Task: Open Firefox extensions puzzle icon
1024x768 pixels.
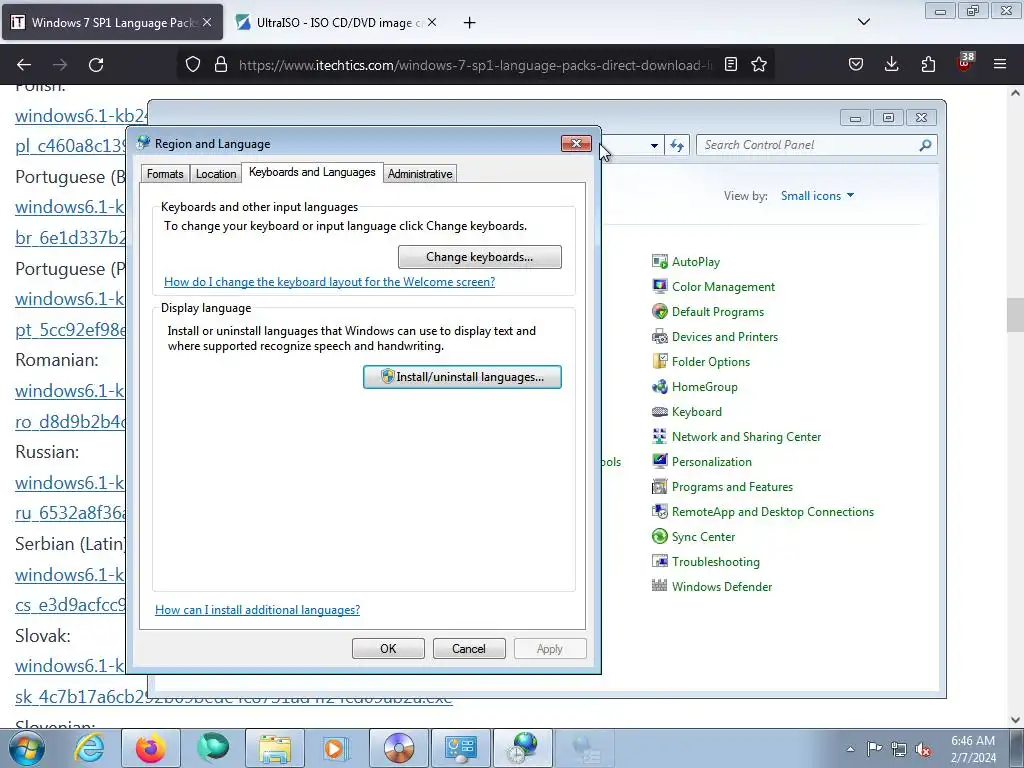Action: [x=928, y=64]
